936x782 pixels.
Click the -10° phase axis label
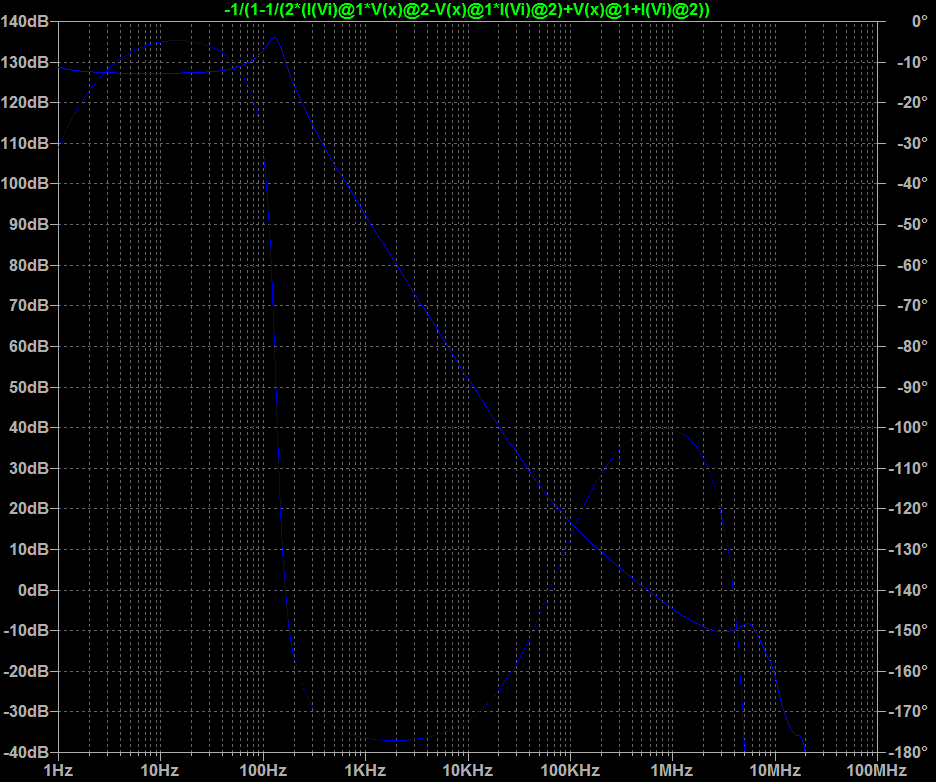click(x=912, y=62)
